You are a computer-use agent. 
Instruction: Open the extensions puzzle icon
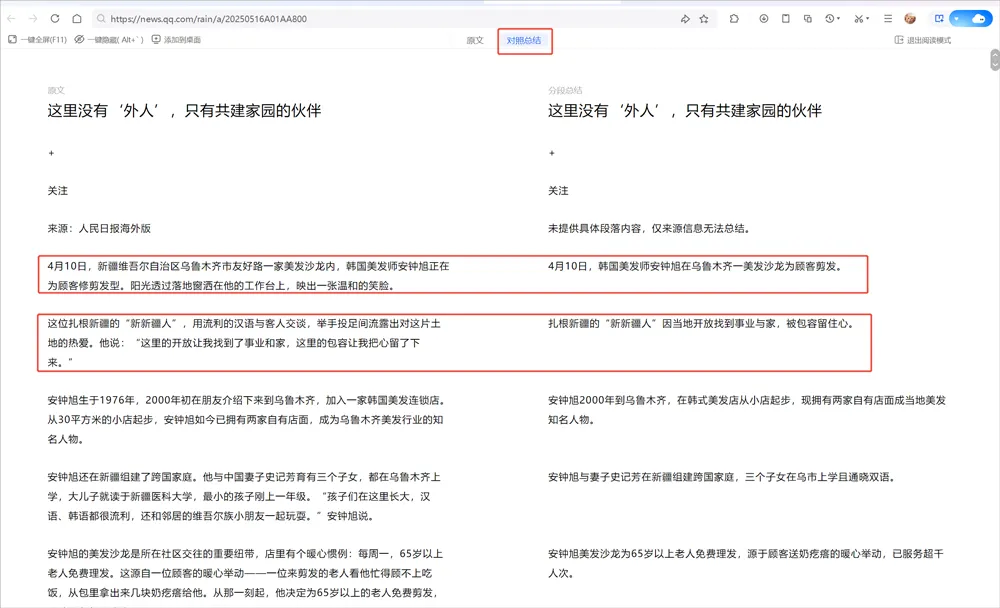734,19
